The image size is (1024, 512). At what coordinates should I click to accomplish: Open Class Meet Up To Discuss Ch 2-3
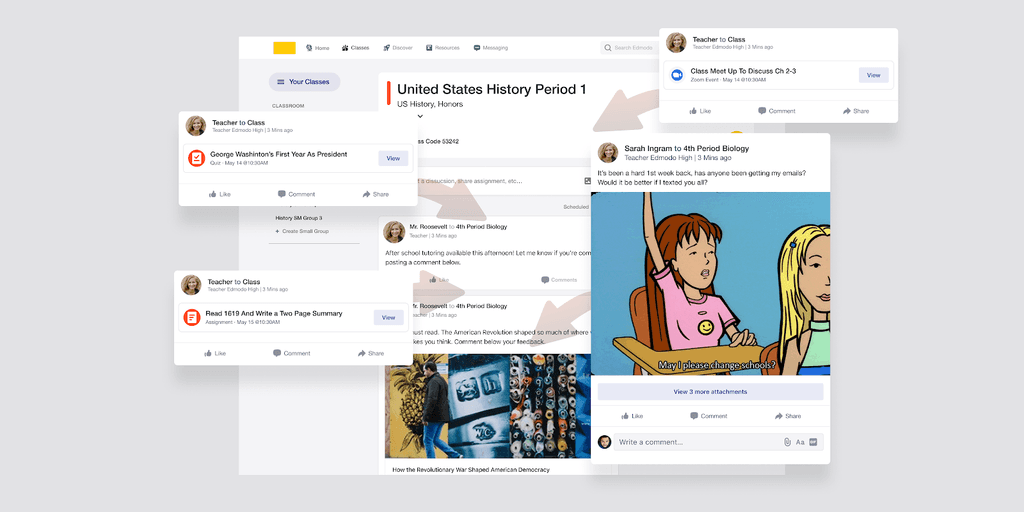tap(743, 71)
